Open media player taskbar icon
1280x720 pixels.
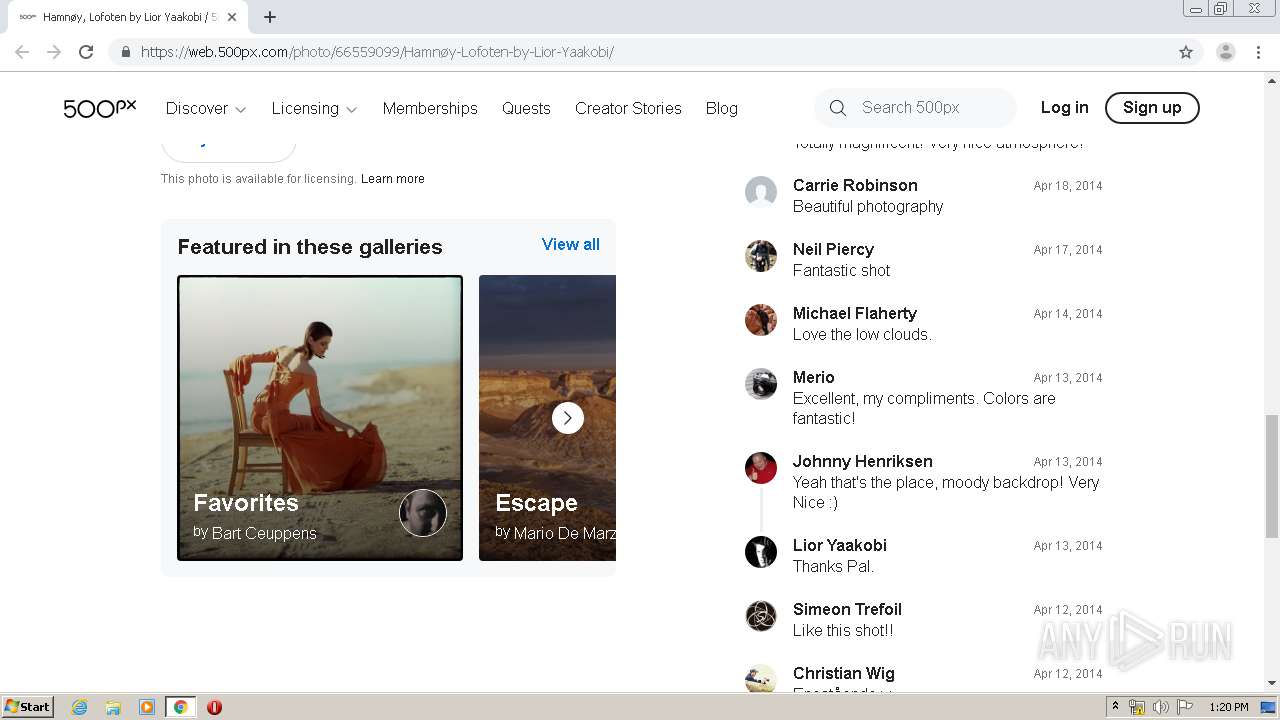point(147,707)
